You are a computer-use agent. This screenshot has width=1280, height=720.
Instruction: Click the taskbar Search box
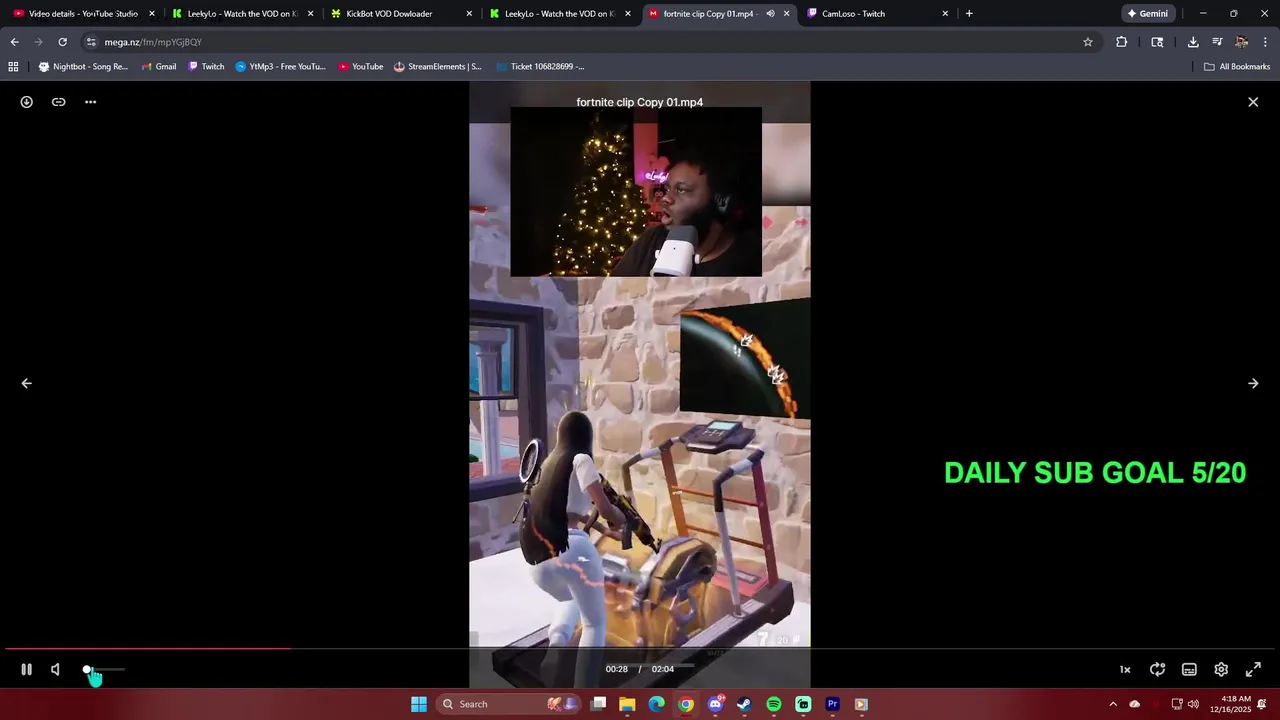[506, 704]
